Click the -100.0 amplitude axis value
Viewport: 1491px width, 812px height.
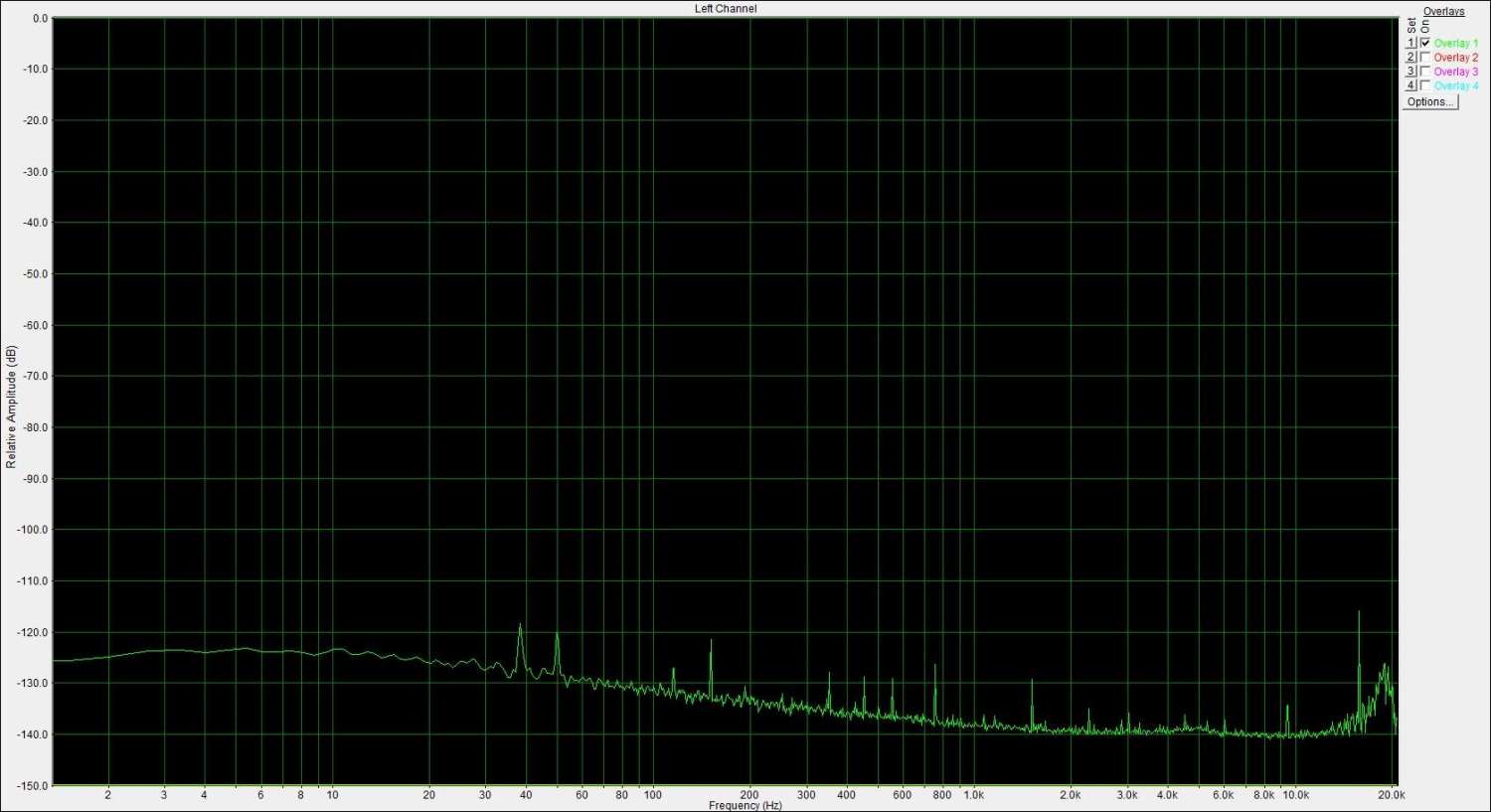click(33, 530)
